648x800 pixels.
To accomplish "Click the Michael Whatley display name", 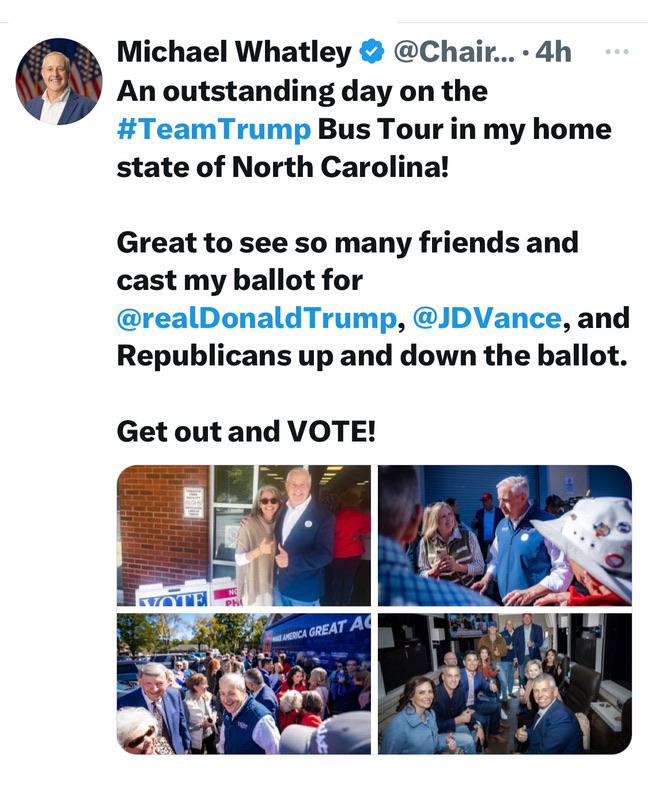I will 234,52.
